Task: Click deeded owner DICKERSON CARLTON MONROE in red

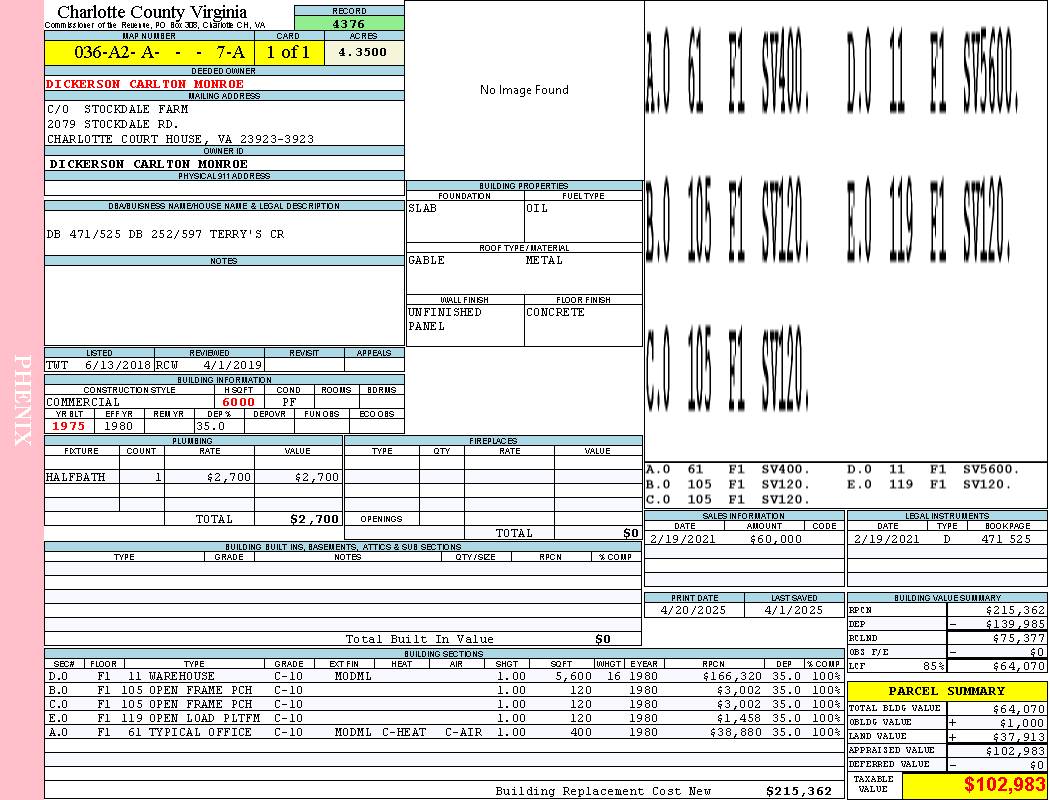Action: [x=145, y=84]
